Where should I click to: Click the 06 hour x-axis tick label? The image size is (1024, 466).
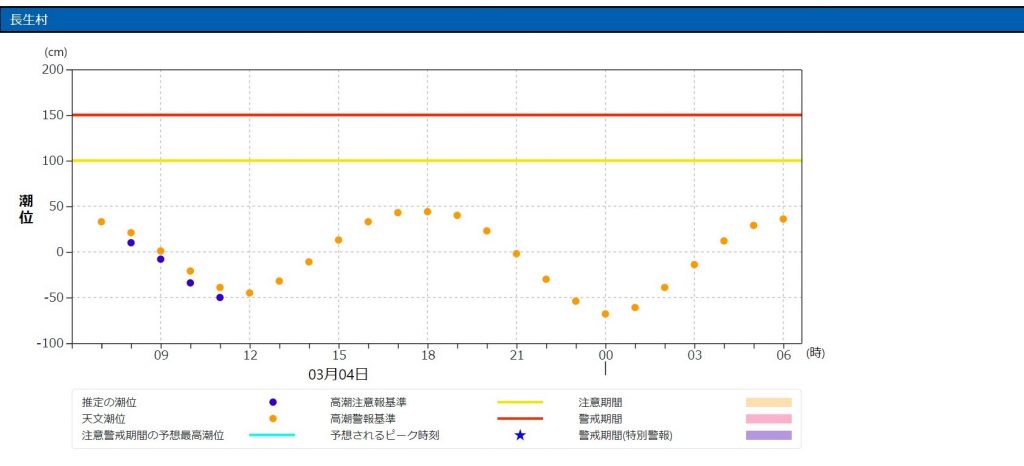click(783, 355)
